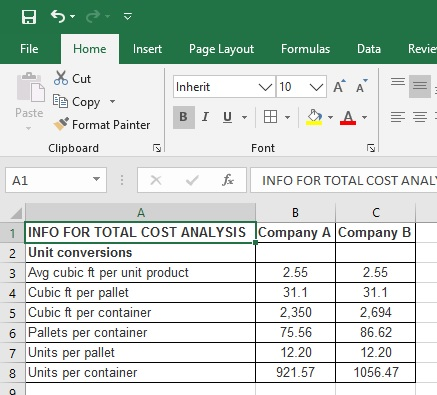Select cell B5 containing 2,350
This screenshot has width=437, height=395.
[x=295, y=313]
